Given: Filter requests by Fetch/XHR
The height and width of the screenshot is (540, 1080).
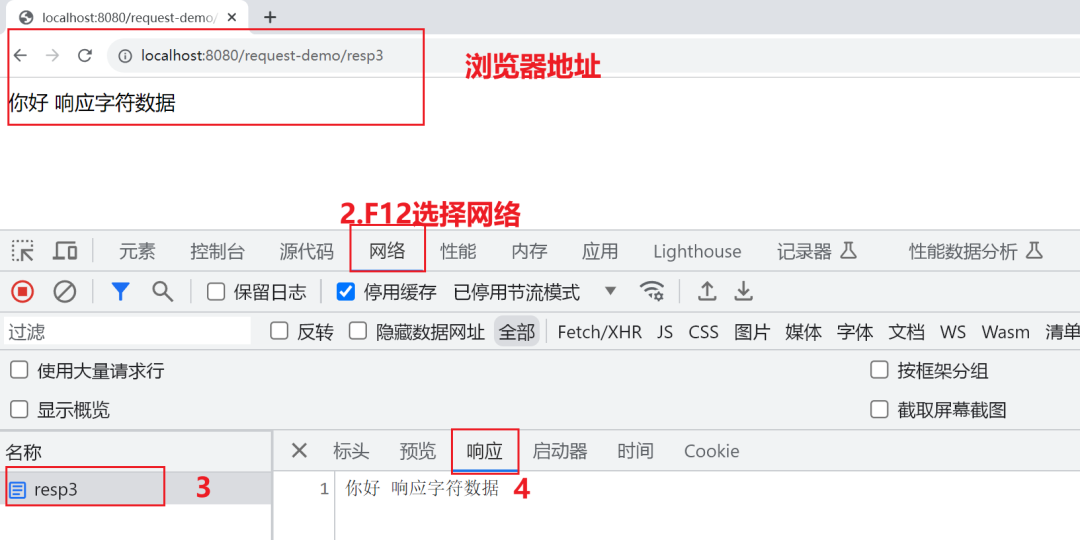Looking at the screenshot, I should [599, 333].
